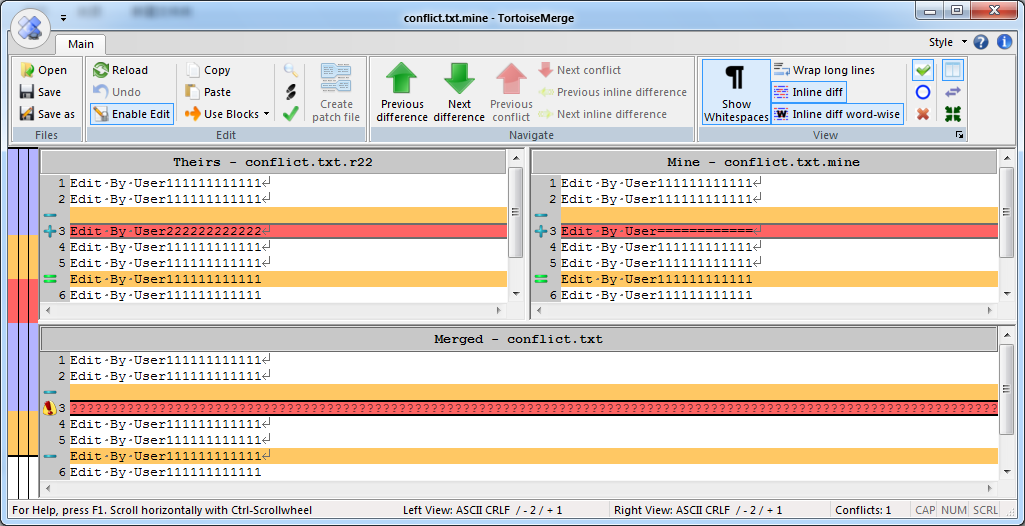This screenshot has width=1025, height=526.
Task: Click the Save floppy disk icon
Action: pos(27,92)
